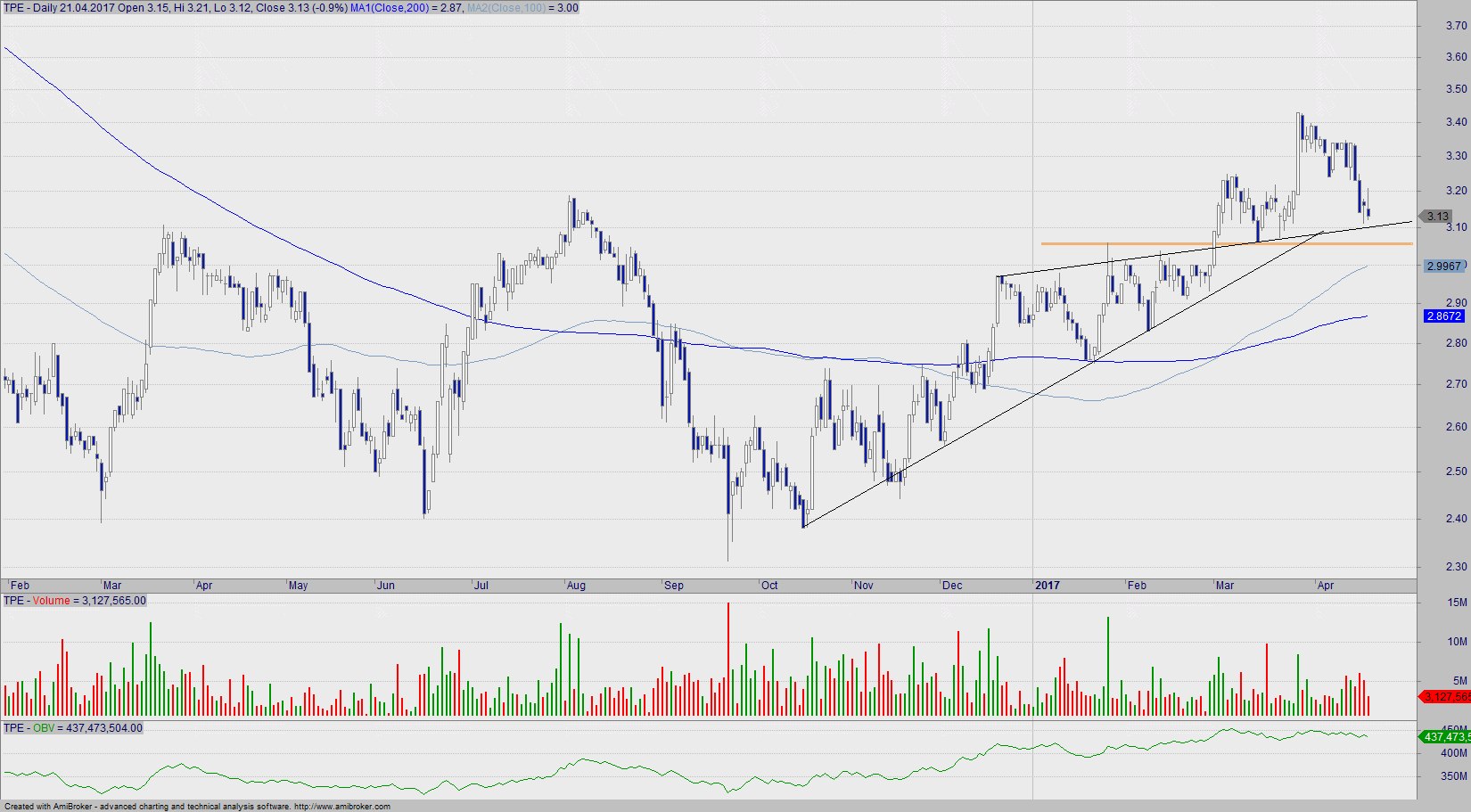Select the blue 2.8672 value tag
1471x812 pixels.
point(1443,316)
